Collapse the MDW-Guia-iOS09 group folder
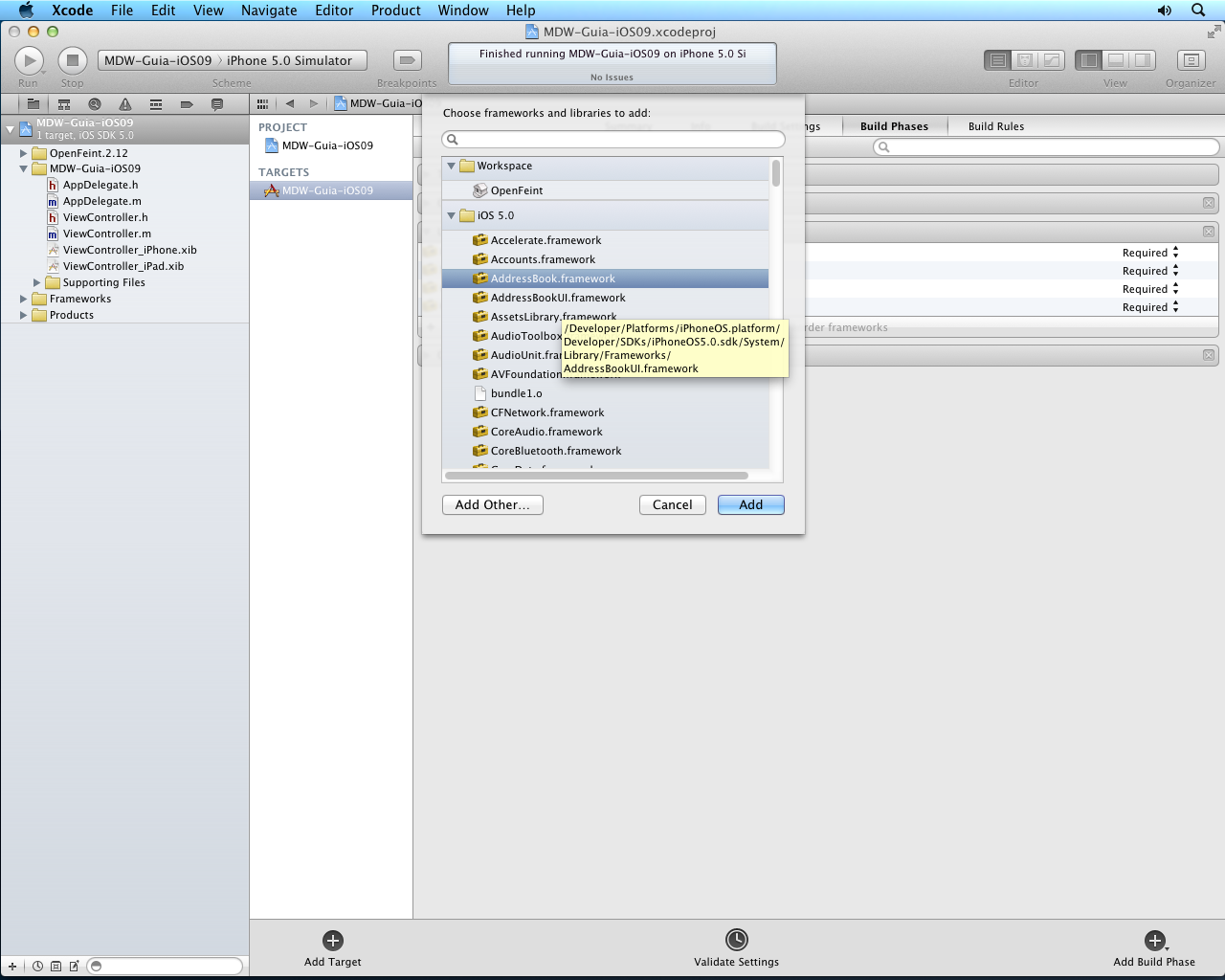Image resolution: width=1225 pixels, height=980 pixels. pyautogui.click(x=24, y=168)
